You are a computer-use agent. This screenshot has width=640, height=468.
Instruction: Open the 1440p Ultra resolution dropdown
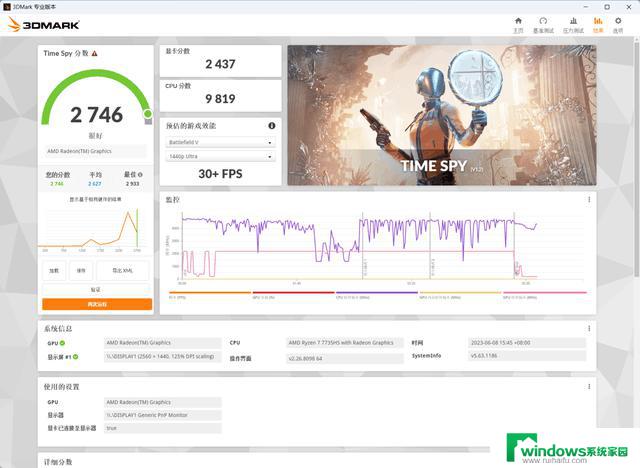pos(220,156)
